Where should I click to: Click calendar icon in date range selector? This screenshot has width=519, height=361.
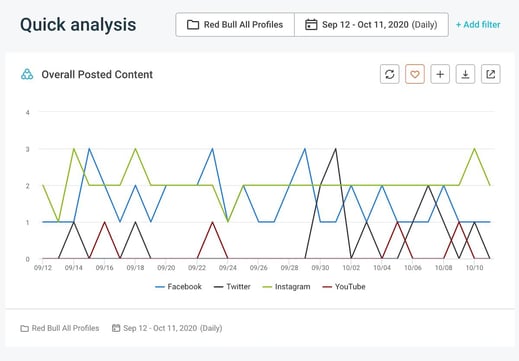[311, 25]
